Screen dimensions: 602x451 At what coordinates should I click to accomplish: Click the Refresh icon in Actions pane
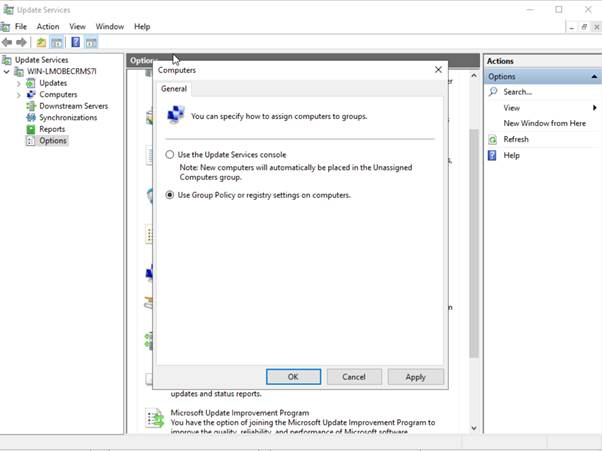pyautogui.click(x=493, y=139)
